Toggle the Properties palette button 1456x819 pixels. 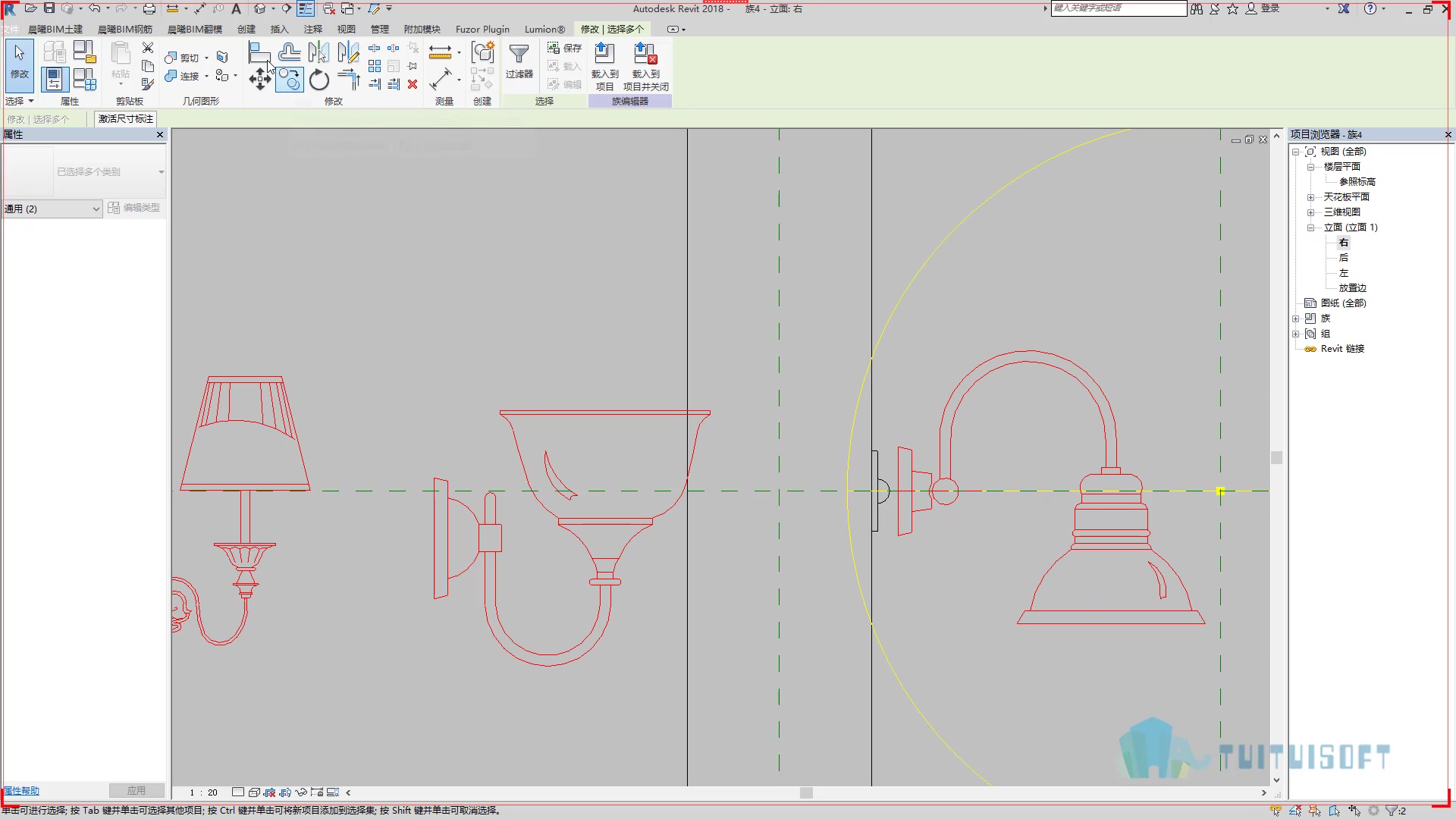click(x=54, y=79)
